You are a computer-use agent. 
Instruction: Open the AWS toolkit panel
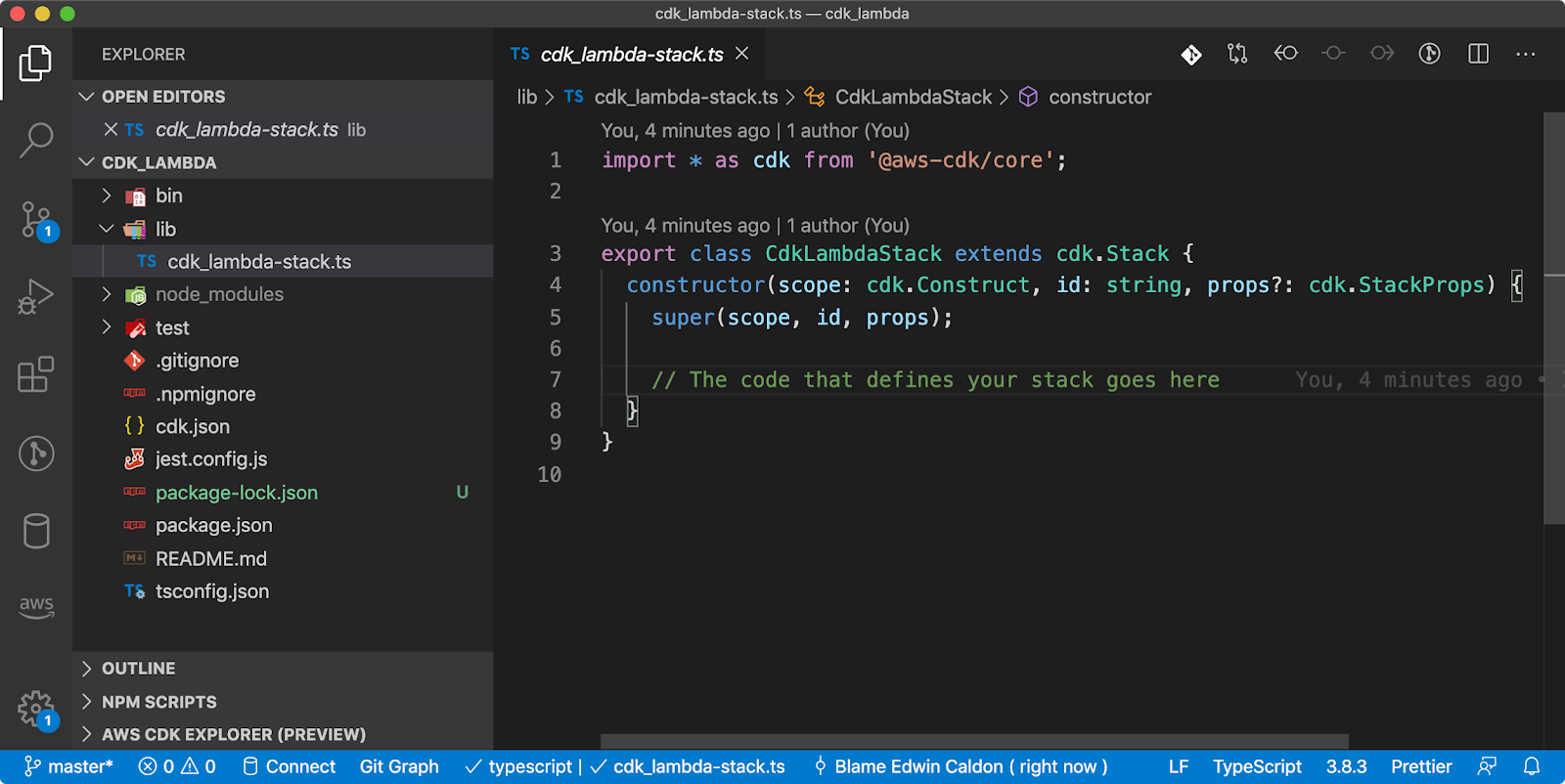point(36,606)
